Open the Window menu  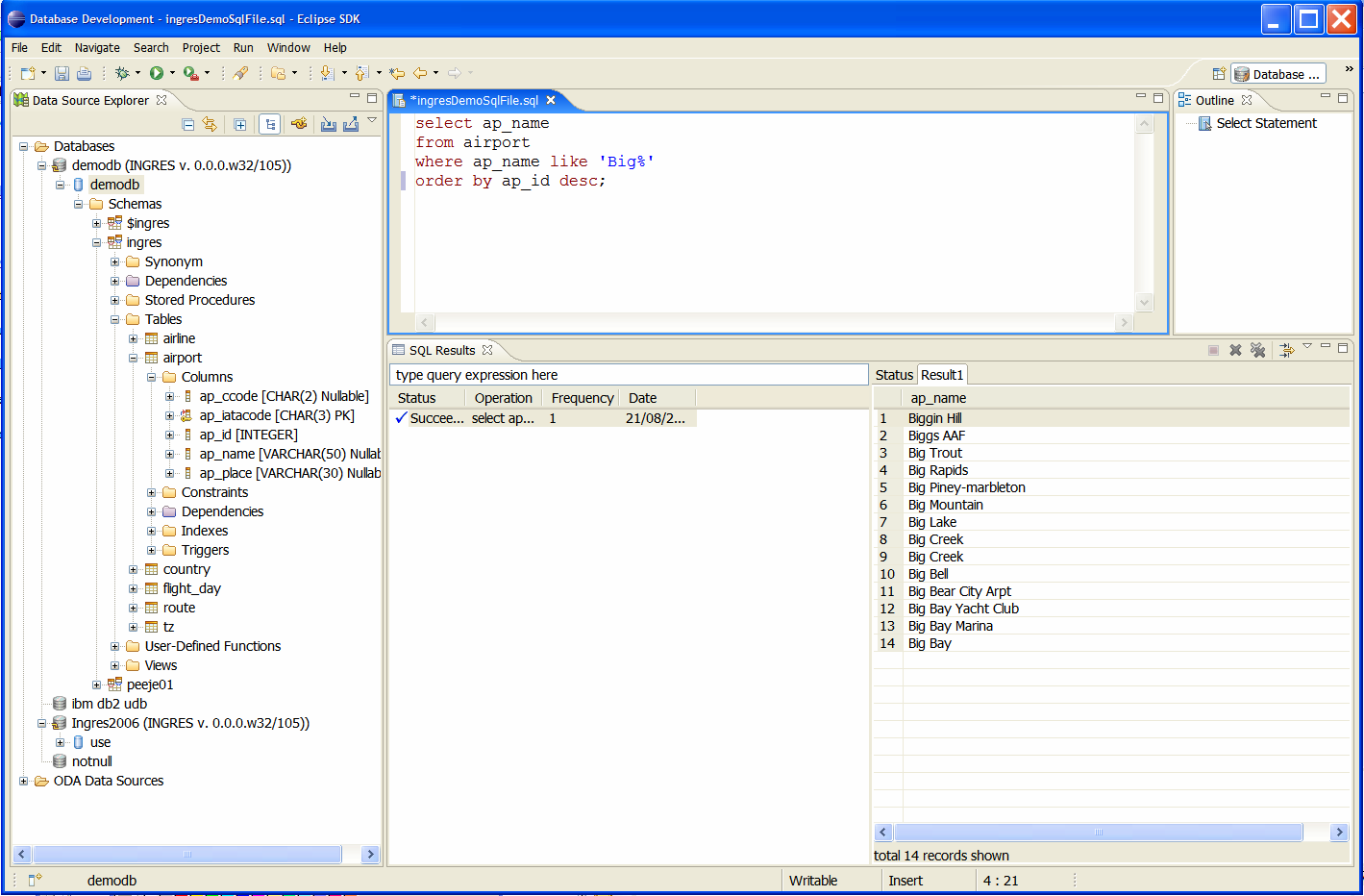tap(288, 47)
